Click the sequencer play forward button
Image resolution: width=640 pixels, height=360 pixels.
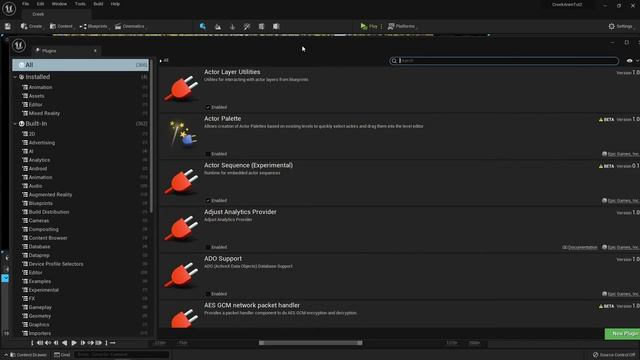(x=73, y=343)
